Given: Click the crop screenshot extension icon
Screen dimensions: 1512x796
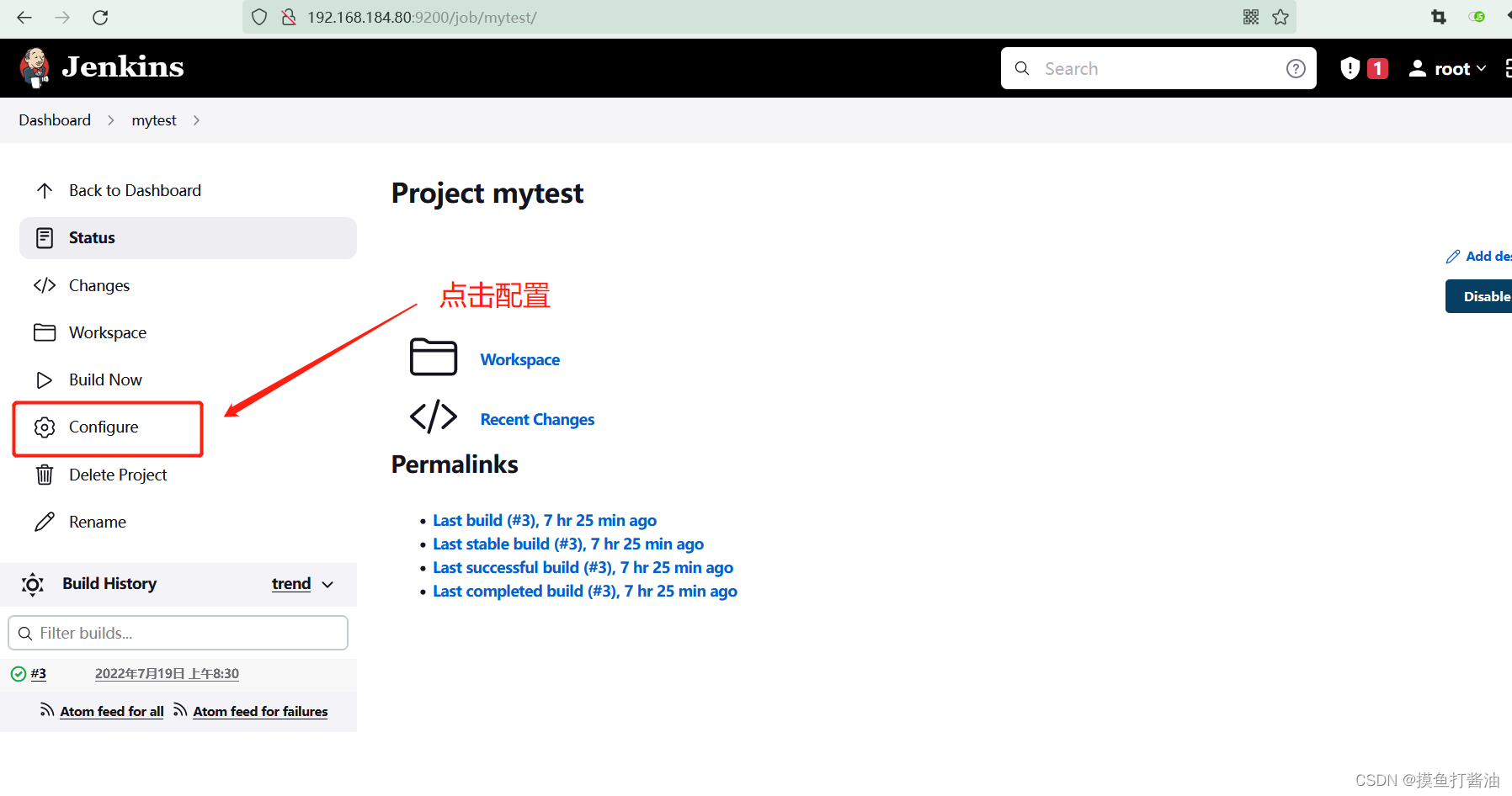Looking at the screenshot, I should [1439, 17].
